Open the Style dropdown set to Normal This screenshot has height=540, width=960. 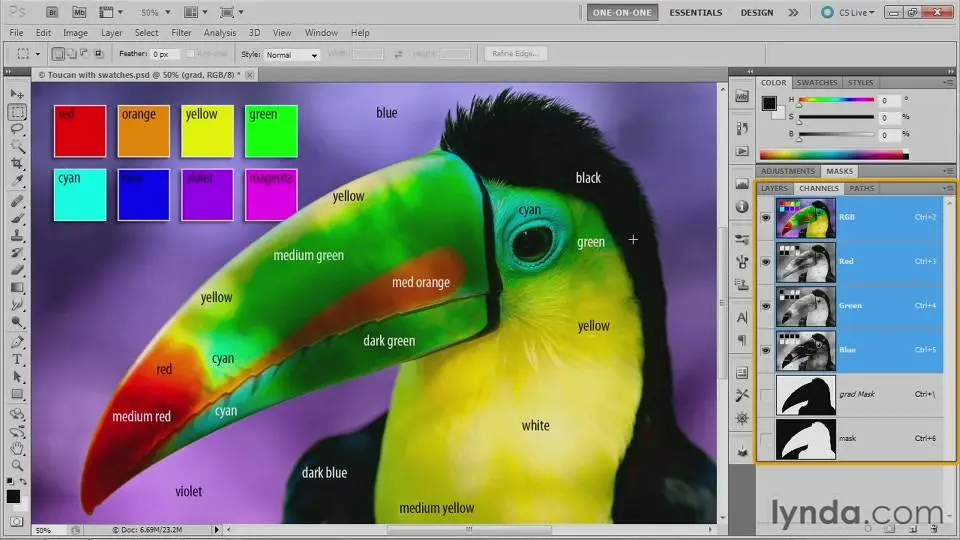[x=292, y=54]
